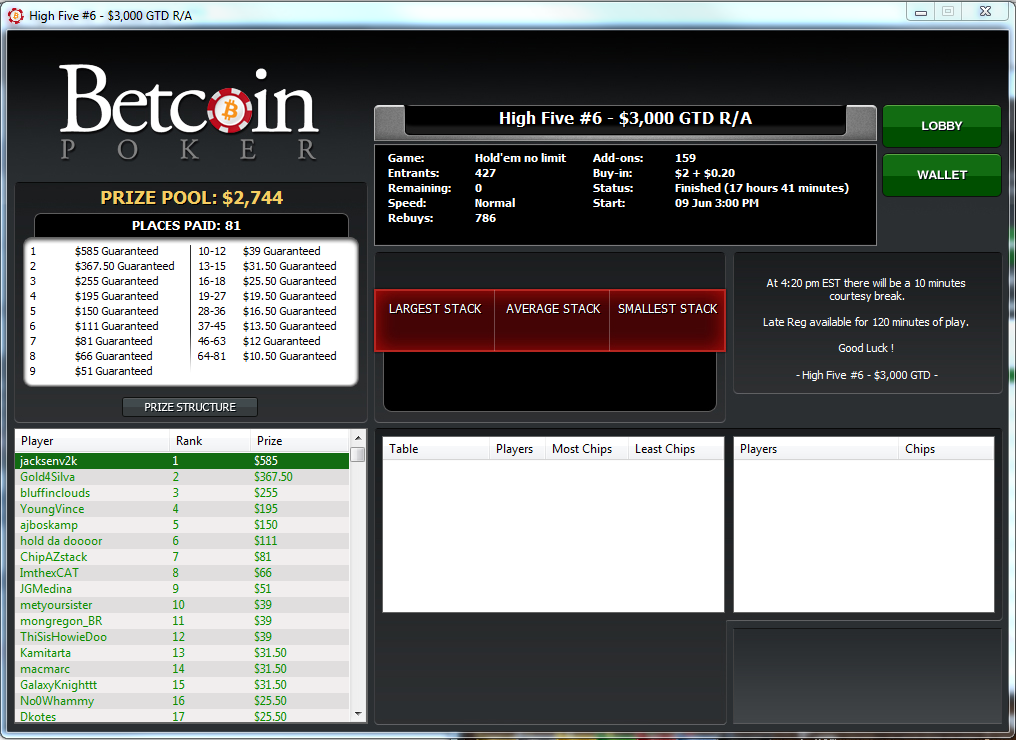
Task: Click the PLACES PAID: 81 label
Action: (186, 225)
